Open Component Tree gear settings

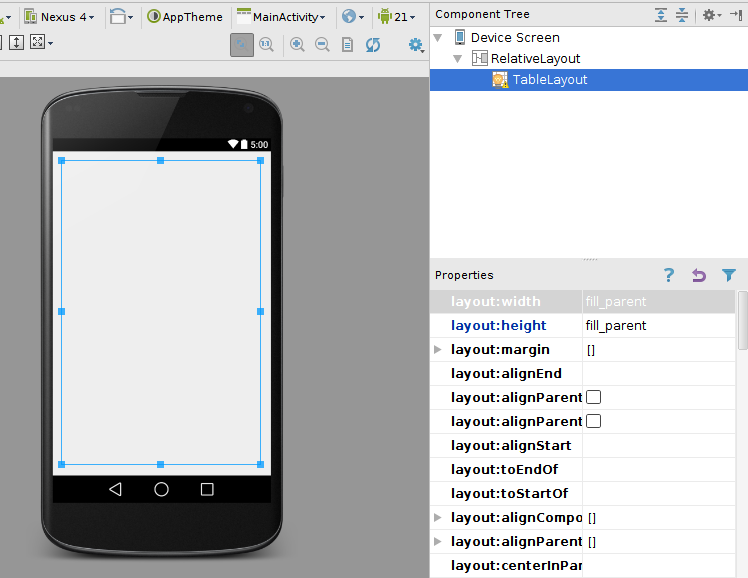click(711, 15)
